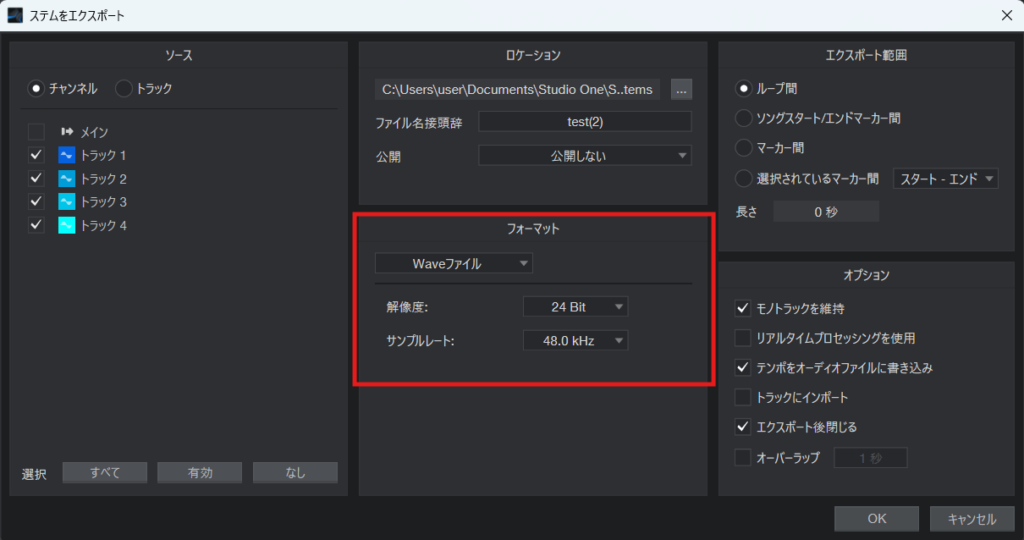Select the トラック source radio button

click(x=123, y=88)
